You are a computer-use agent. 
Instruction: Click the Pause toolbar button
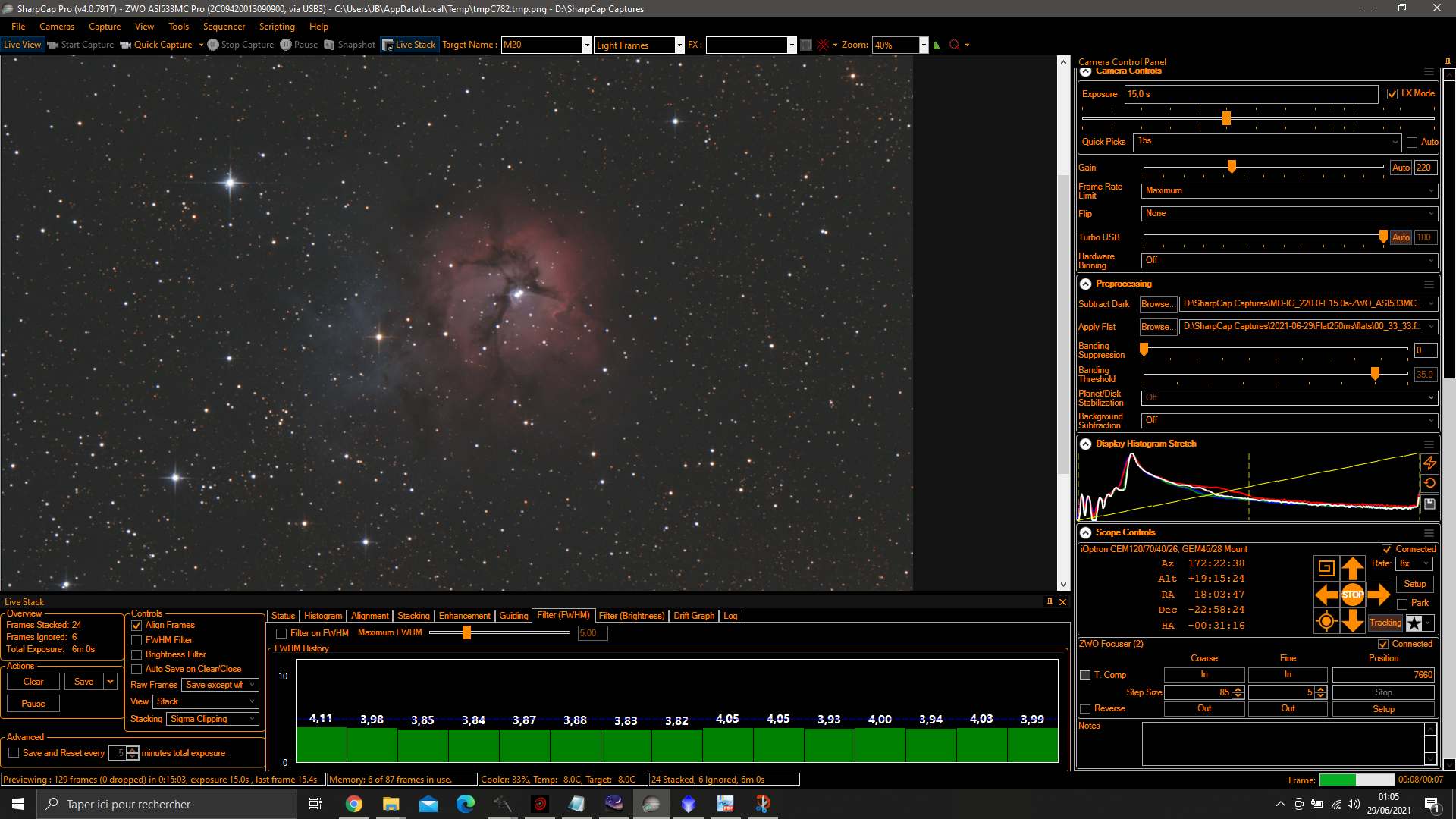tap(300, 45)
